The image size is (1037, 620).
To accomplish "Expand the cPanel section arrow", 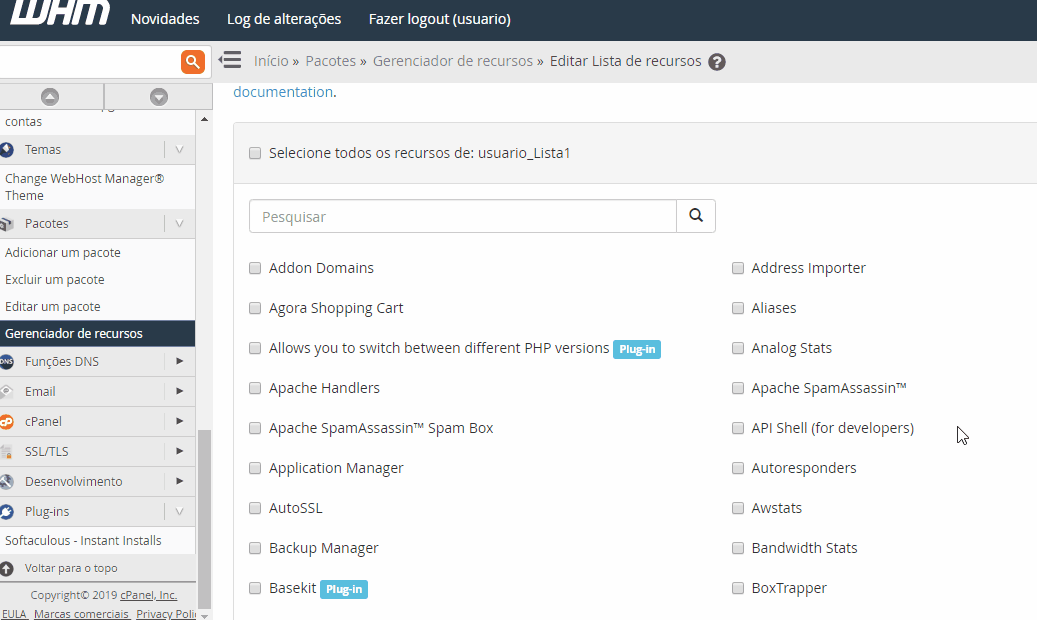I will click(179, 421).
